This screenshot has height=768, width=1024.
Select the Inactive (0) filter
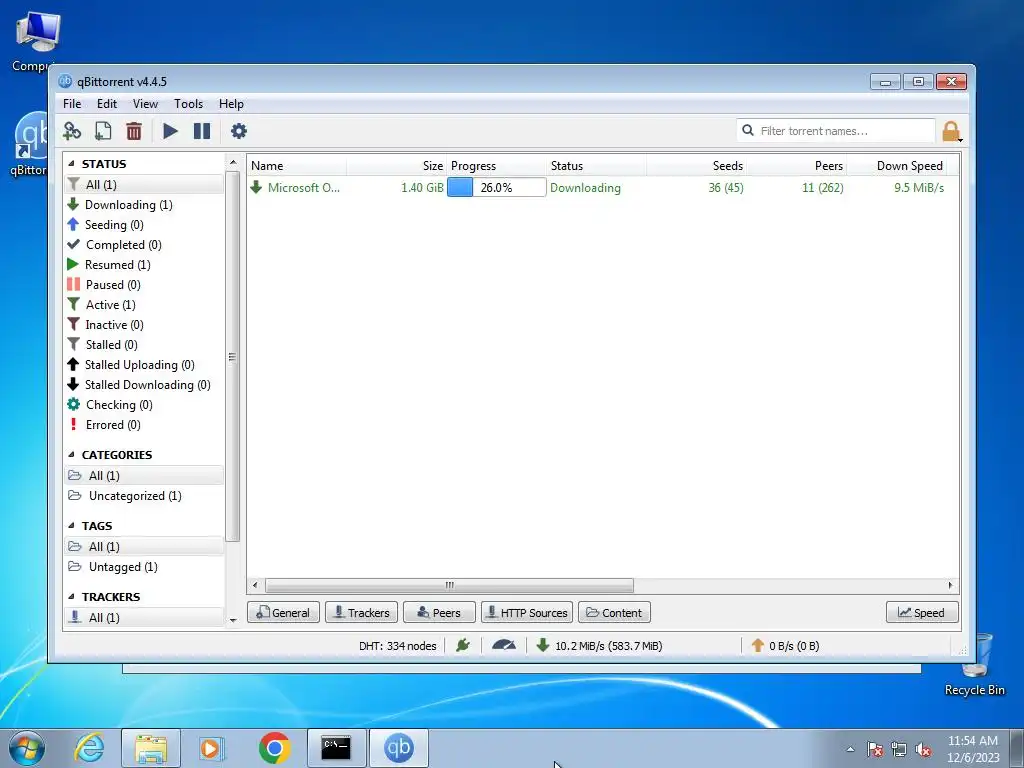tap(144, 325)
